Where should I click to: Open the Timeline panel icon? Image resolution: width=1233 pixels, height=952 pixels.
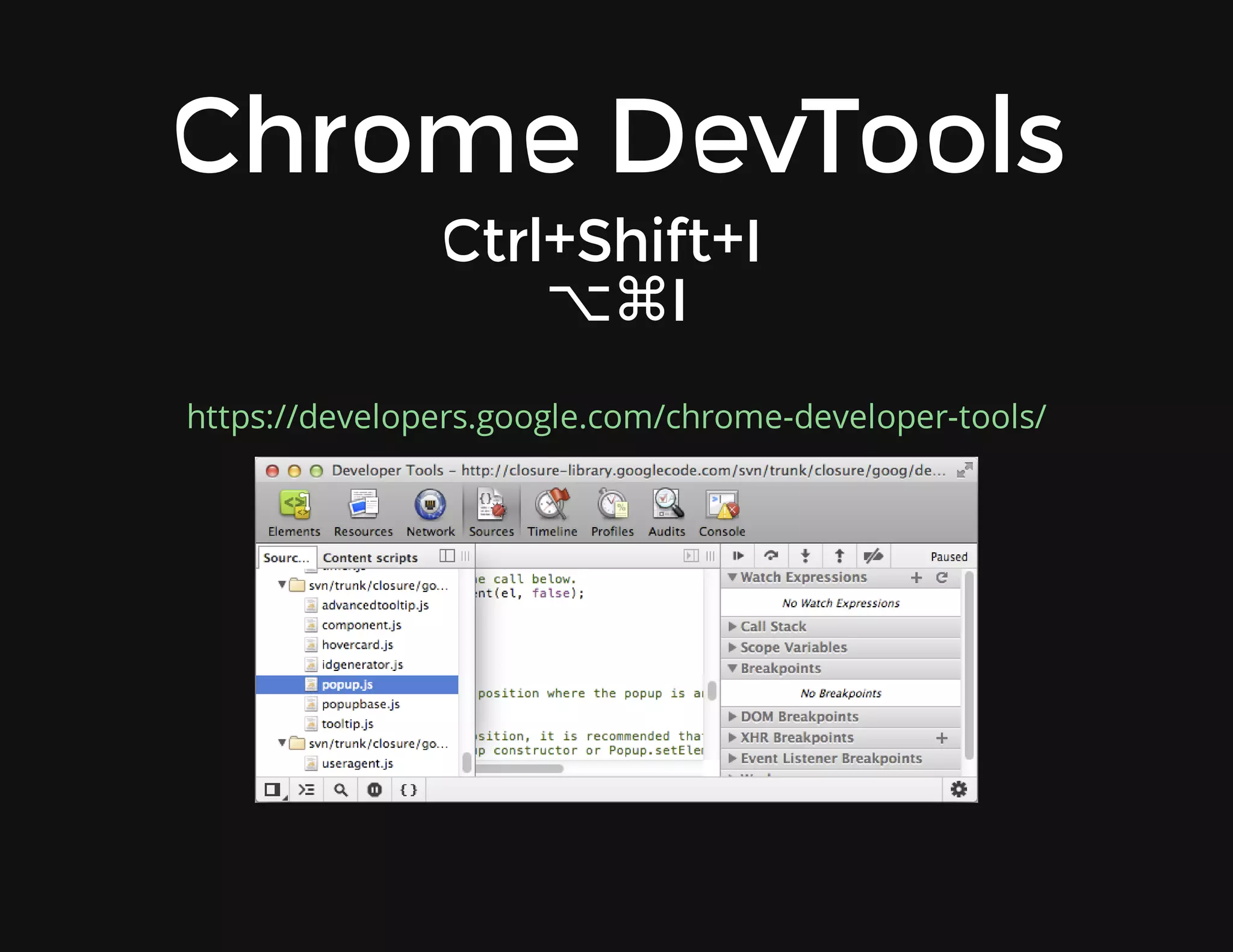(552, 504)
